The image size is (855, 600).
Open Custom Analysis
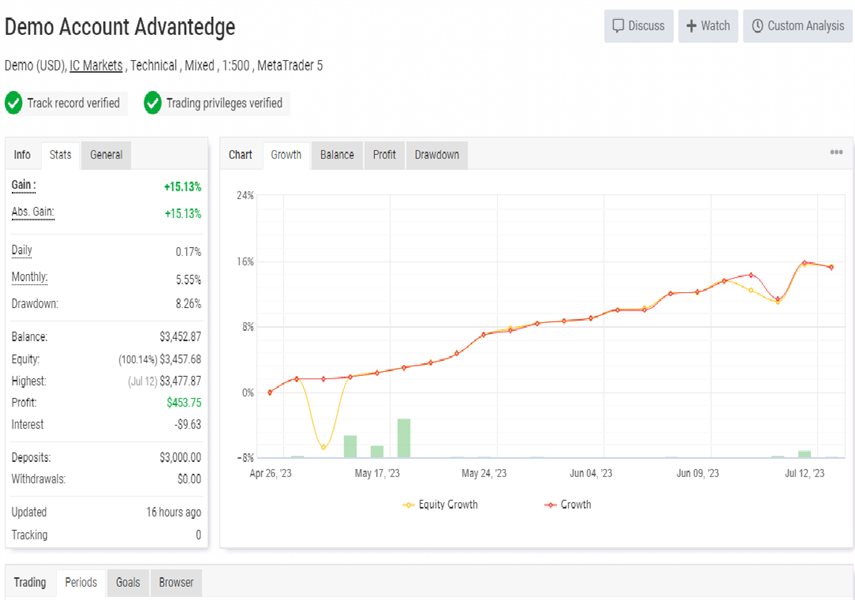click(797, 26)
